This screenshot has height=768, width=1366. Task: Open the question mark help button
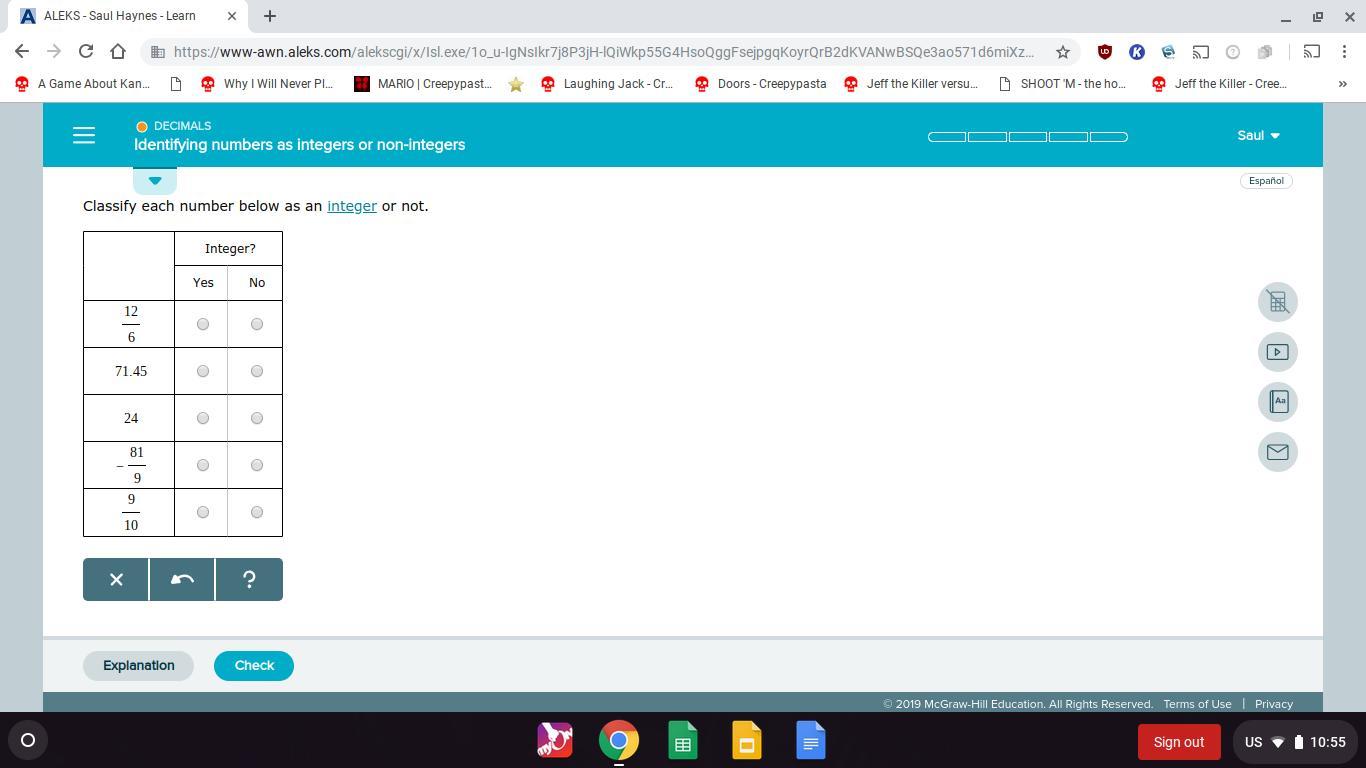(x=249, y=580)
